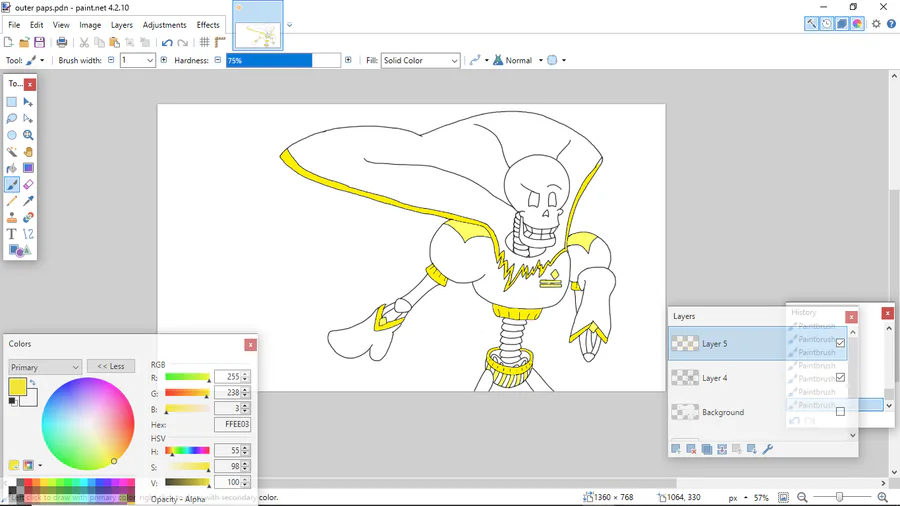
Task: Select the Rectangle Select tool
Action: (11, 102)
